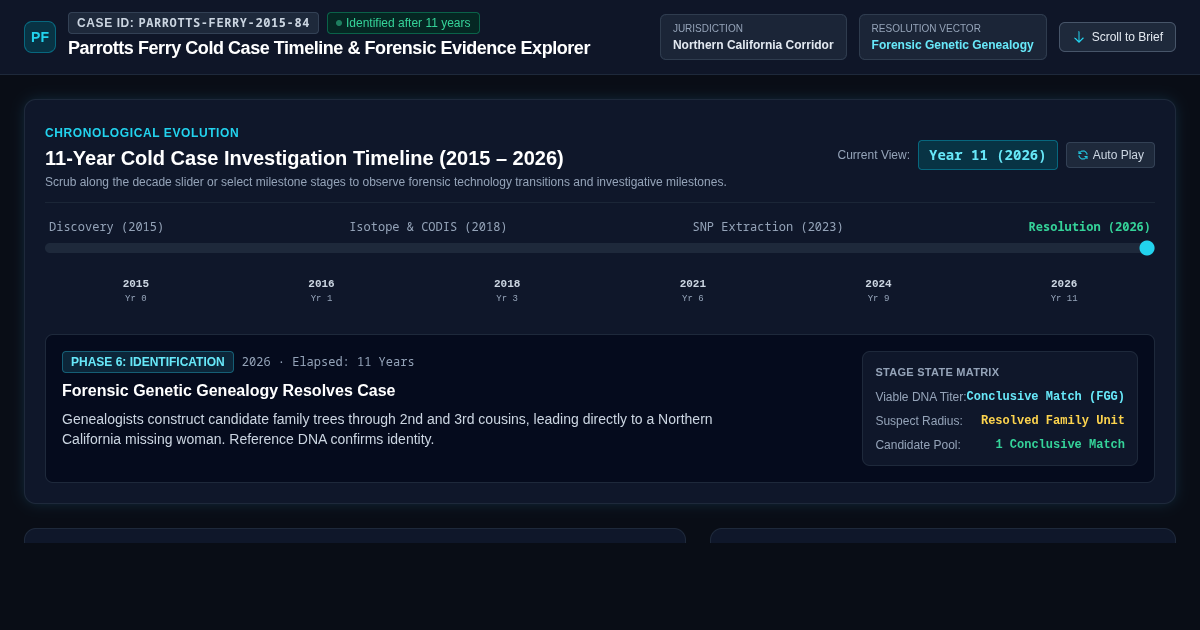
Task: Click the Conclusive Match (FGG) value
Action: click(x=1045, y=397)
